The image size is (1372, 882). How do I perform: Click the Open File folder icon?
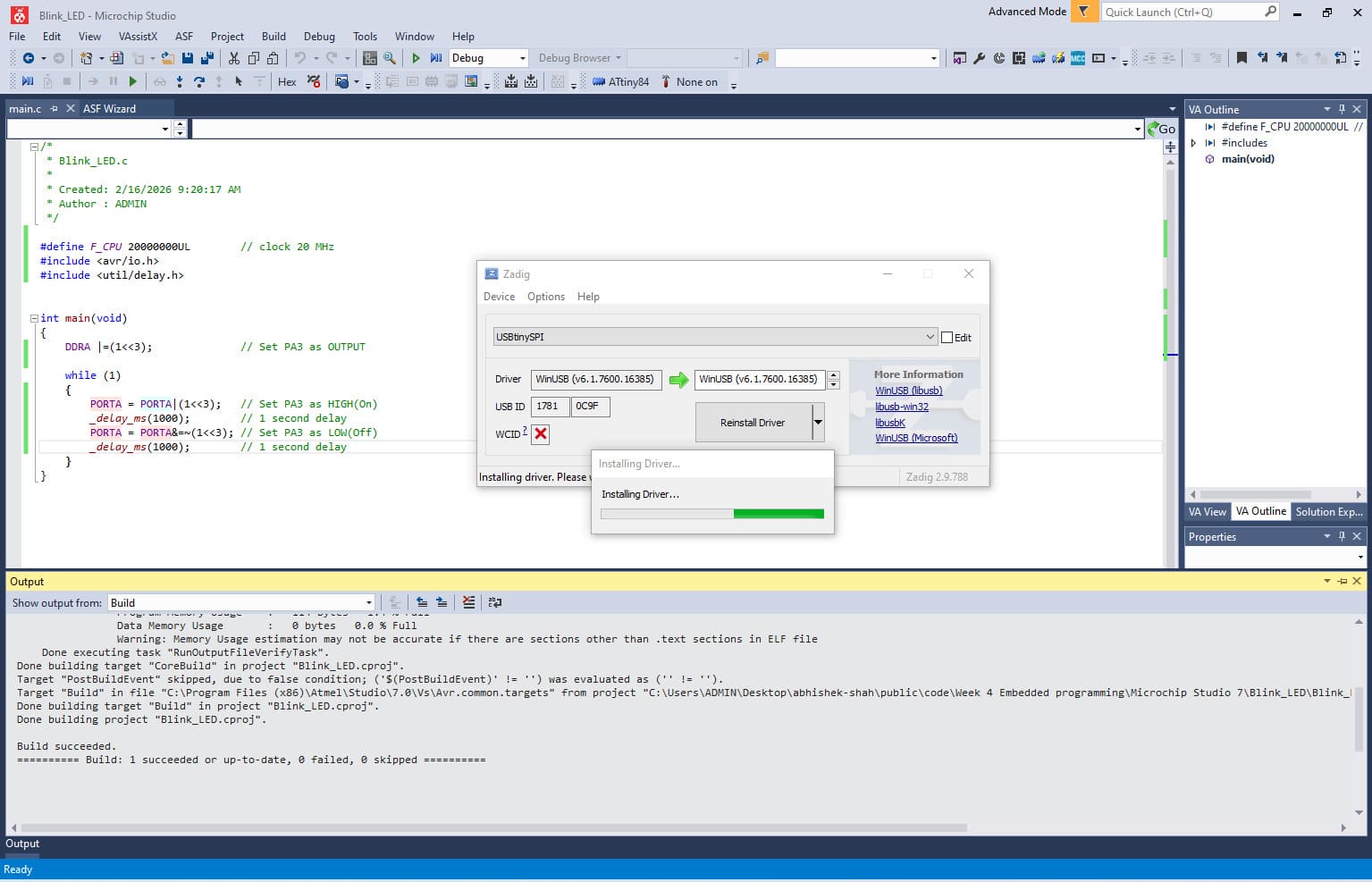[167, 58]
